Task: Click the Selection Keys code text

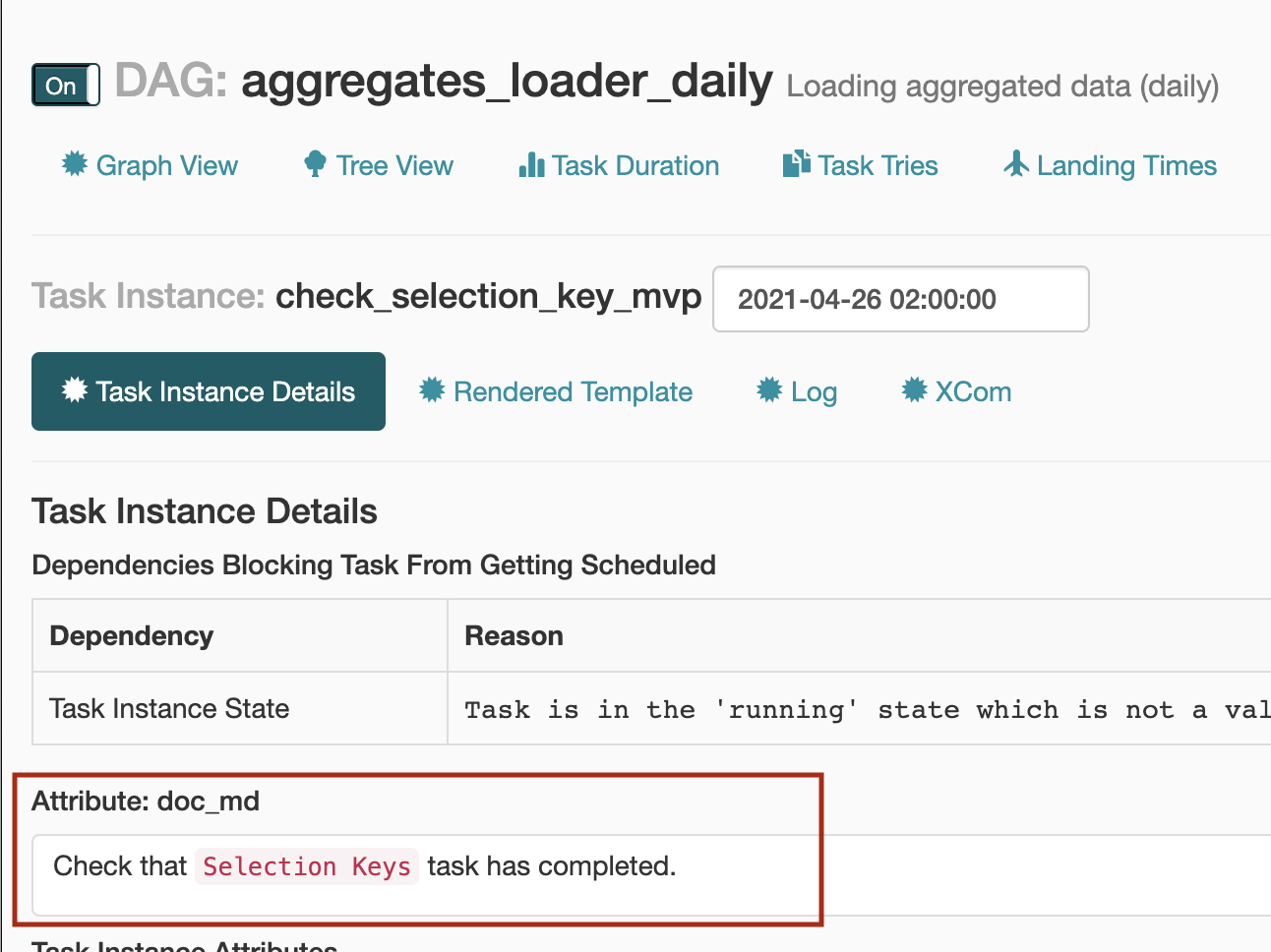Action: point(307,866)
